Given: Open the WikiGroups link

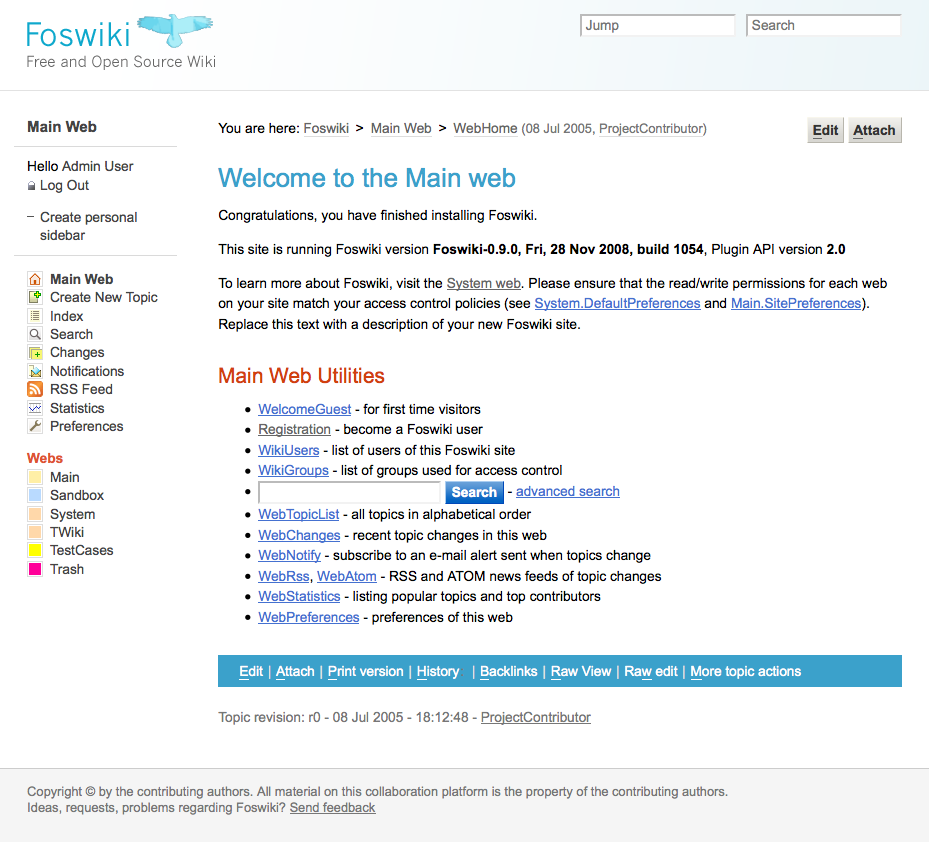Looking at the screenshot, I should point(293,470).
